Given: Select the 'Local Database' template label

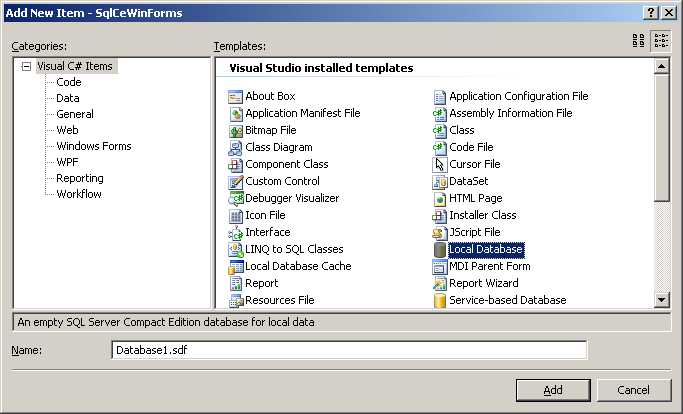Looking at the screenshot, I should pyautogui.click(x=486, y=249).
